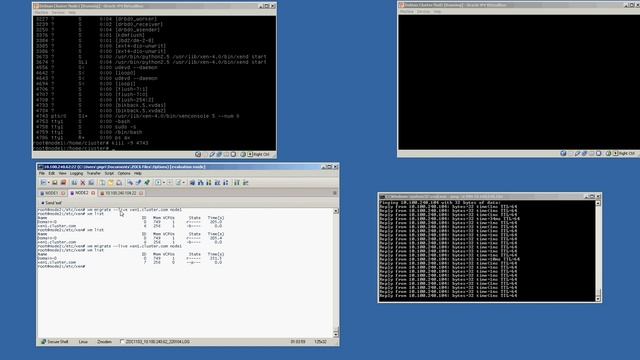Click the green pin icon in ZOC toolbar
This screenshot has width=640, height=360.
[x=147, y=182]
